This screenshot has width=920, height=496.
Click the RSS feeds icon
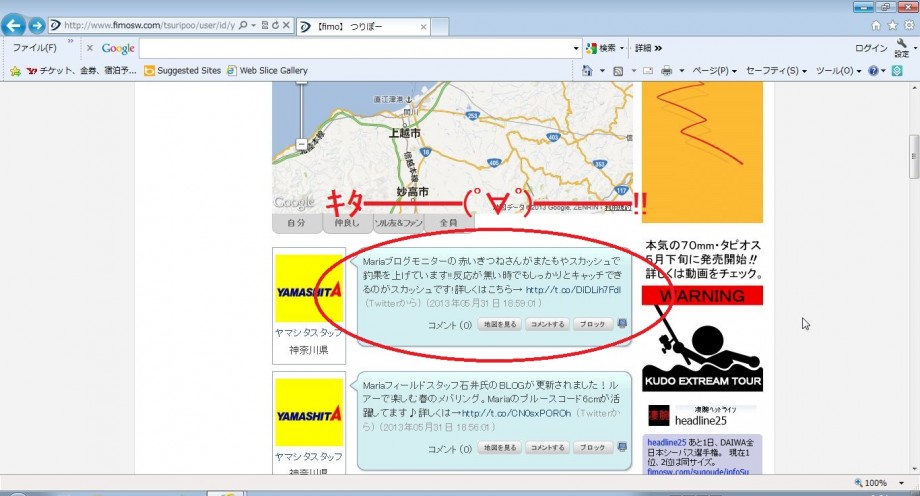(618, 71)
